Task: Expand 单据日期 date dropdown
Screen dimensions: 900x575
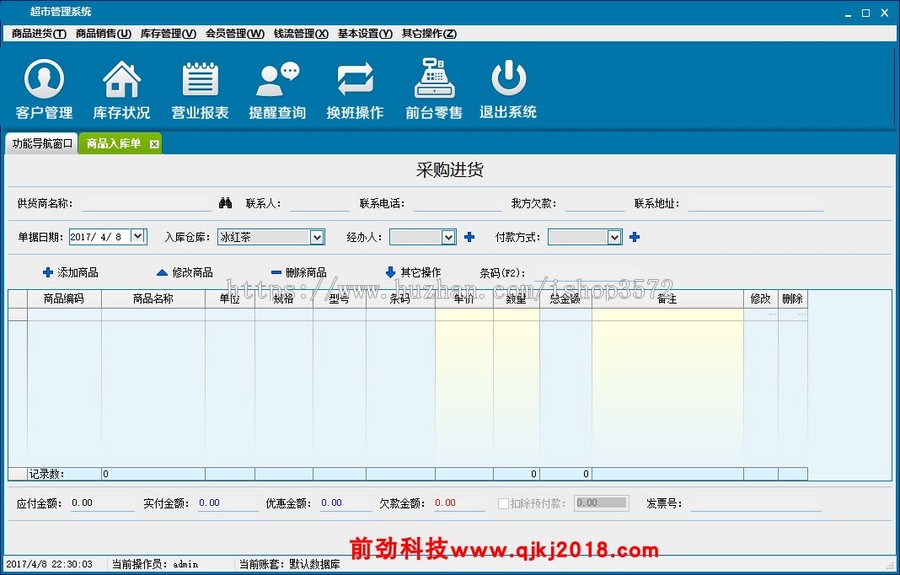Action: pyautogui.click(x=138, y=236)
